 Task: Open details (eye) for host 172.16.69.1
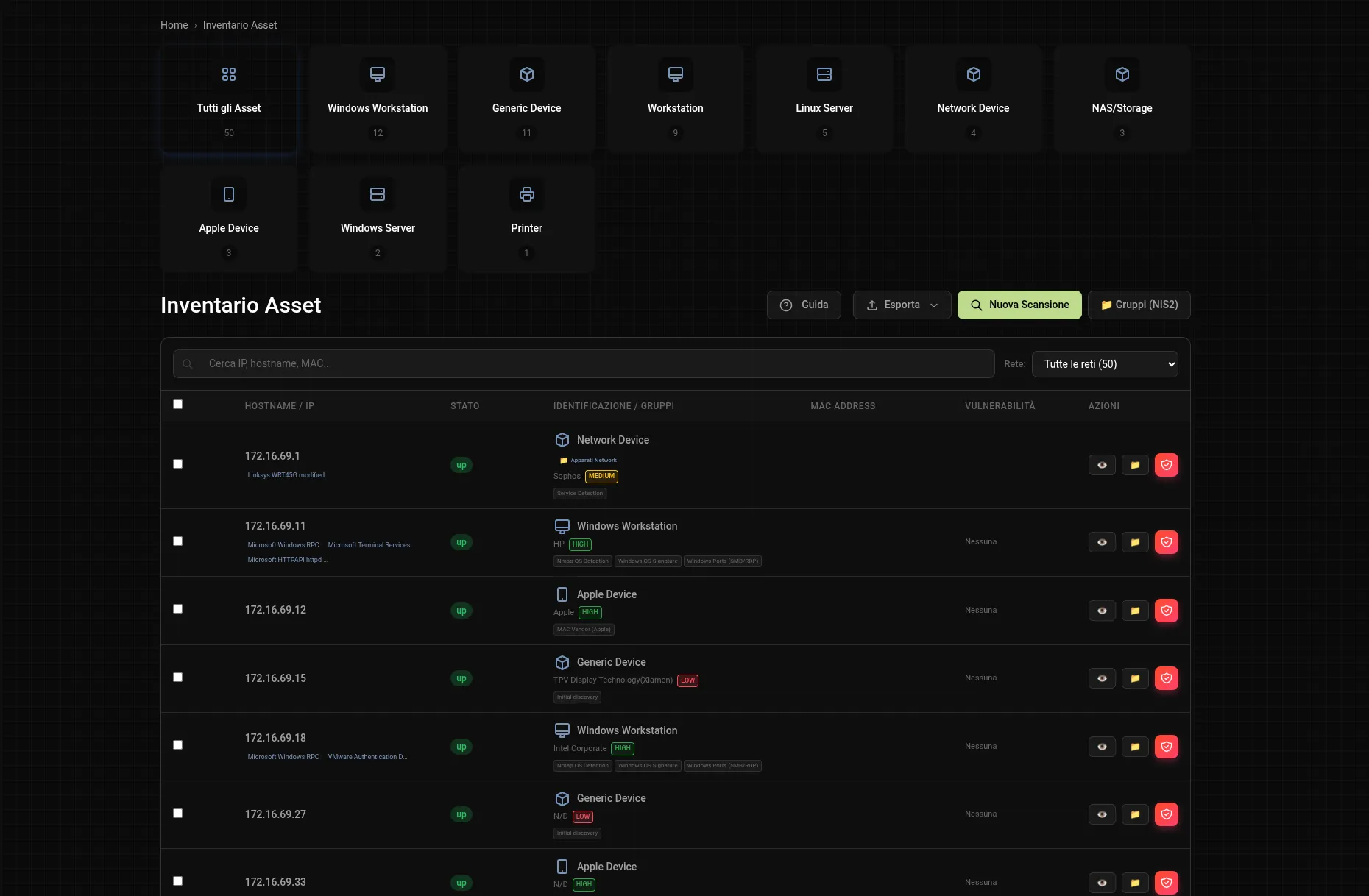click(x=1102, y=465)
